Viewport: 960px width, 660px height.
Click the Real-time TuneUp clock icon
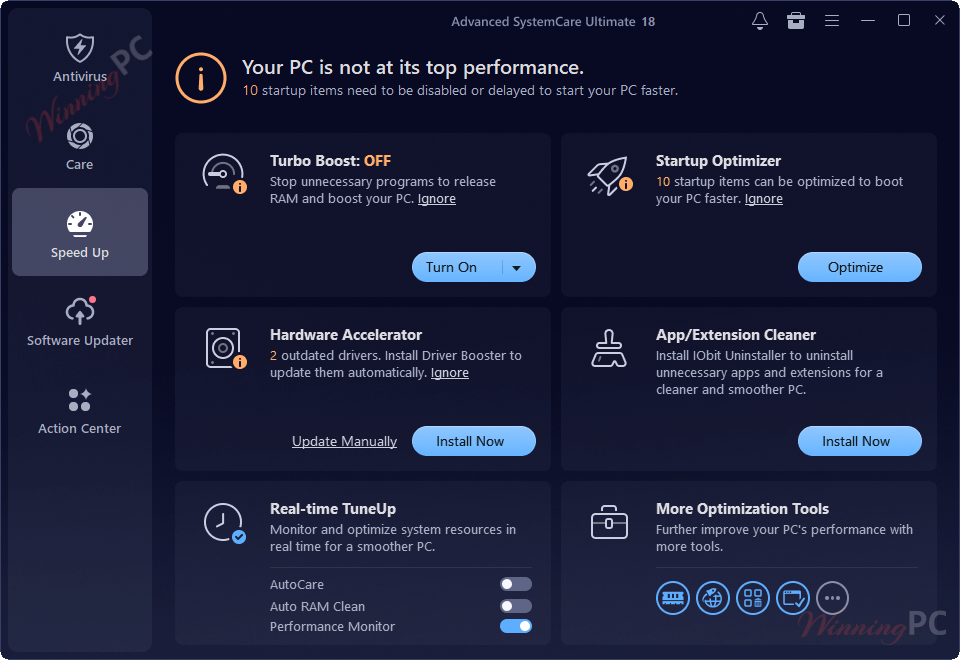(x=224, y=523)
